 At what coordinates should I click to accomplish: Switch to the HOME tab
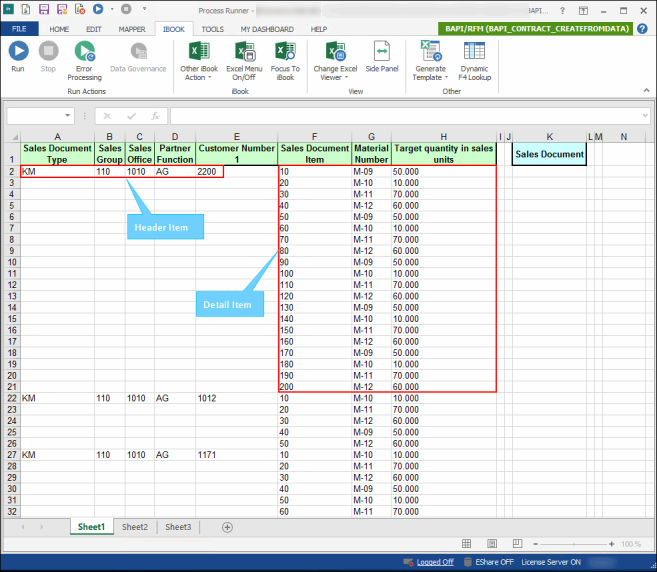coord(59,29)
